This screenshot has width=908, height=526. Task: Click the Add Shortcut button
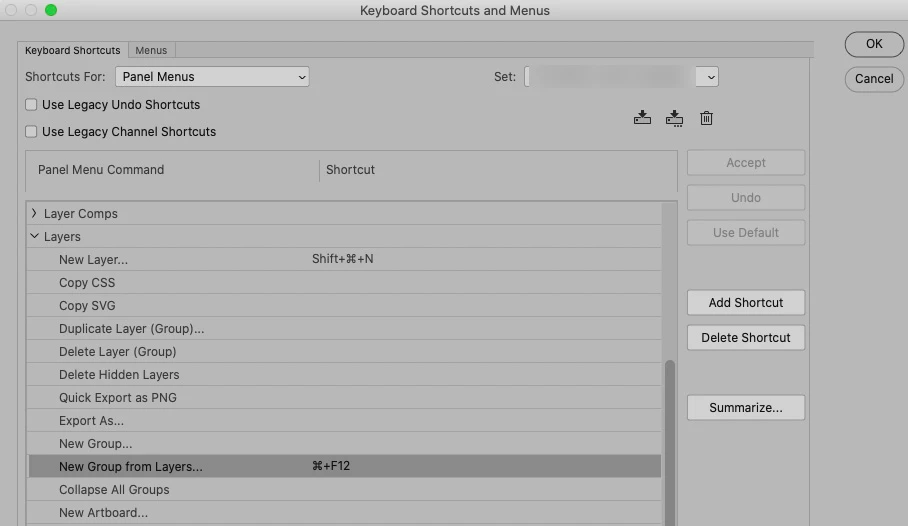746,302
